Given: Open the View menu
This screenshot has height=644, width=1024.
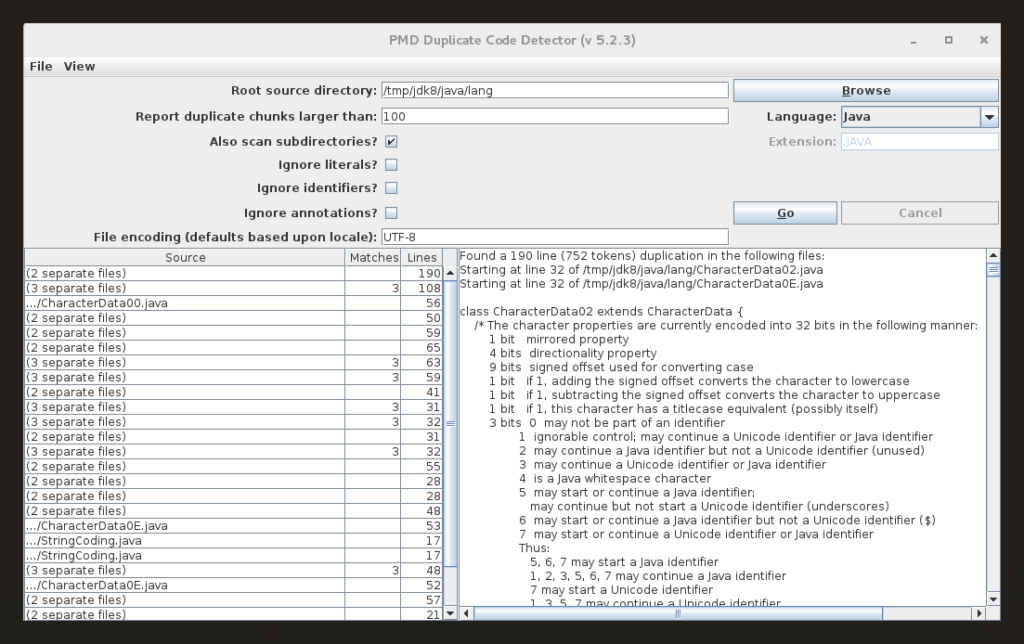Looking at the screenshot, I should tap(78, 66).
